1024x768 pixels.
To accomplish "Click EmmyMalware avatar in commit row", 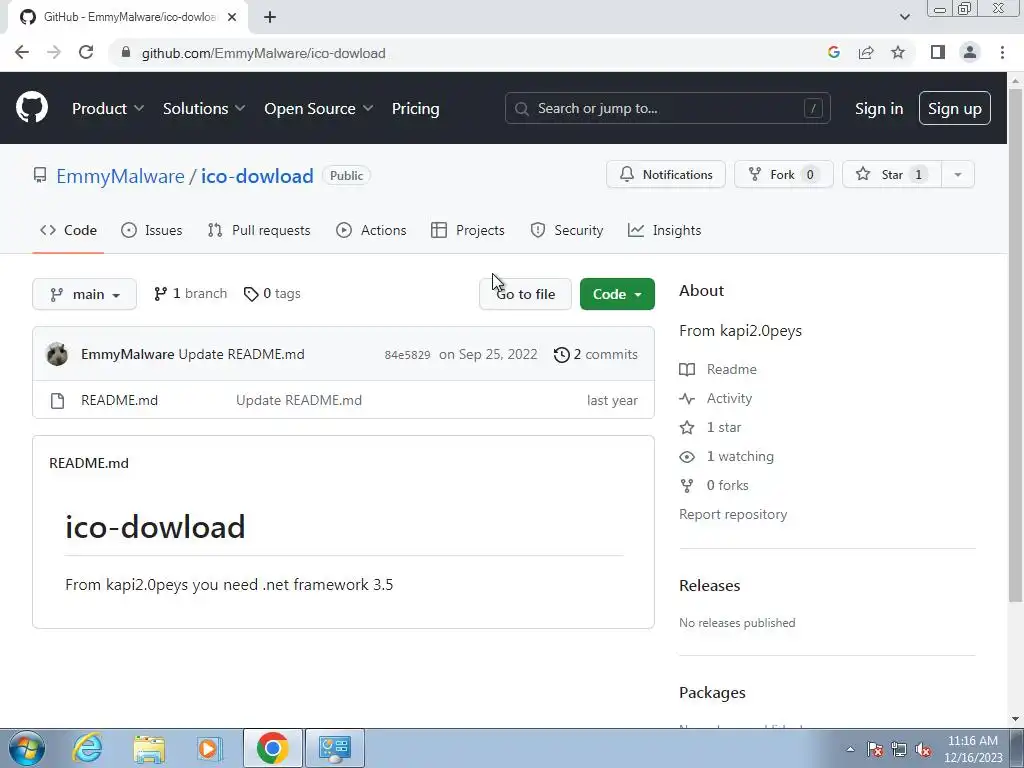I will point(57,354).
